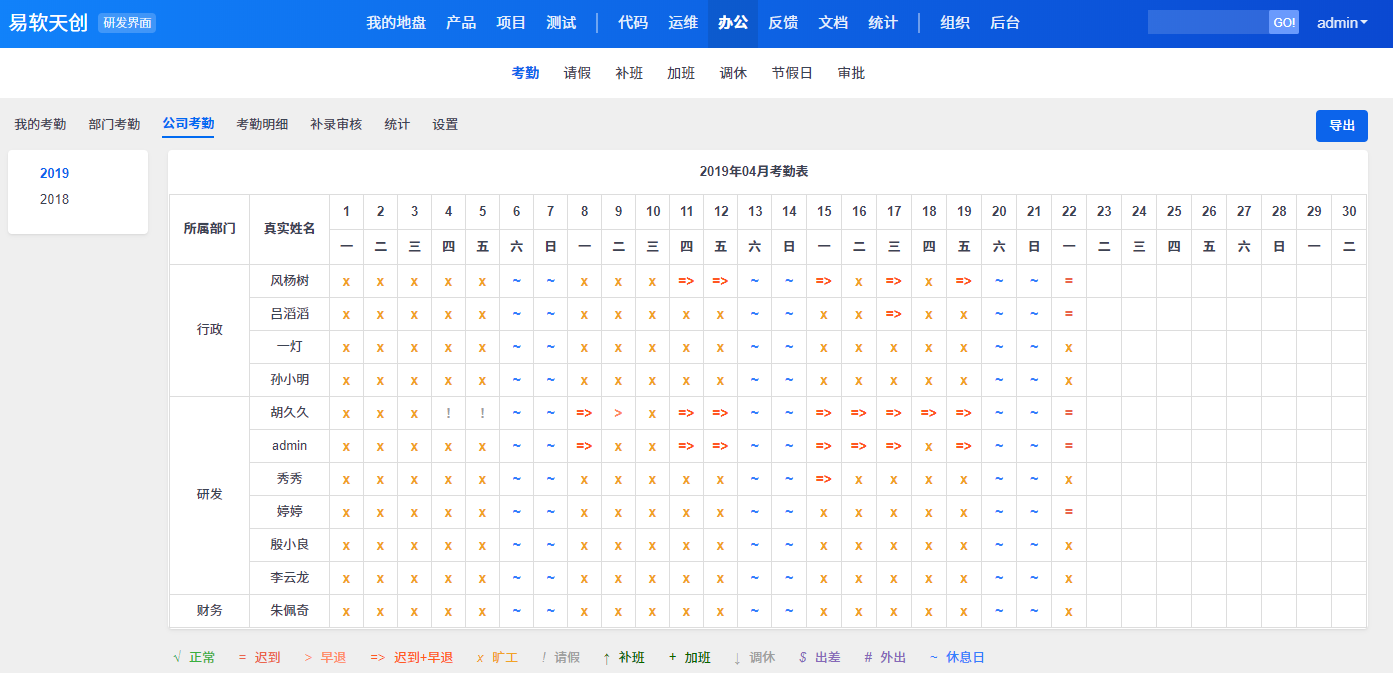The height and width of the screenshot is (673, 1393).
Task: Go to the 补录审核 tab
Action: tap(336, 125)
